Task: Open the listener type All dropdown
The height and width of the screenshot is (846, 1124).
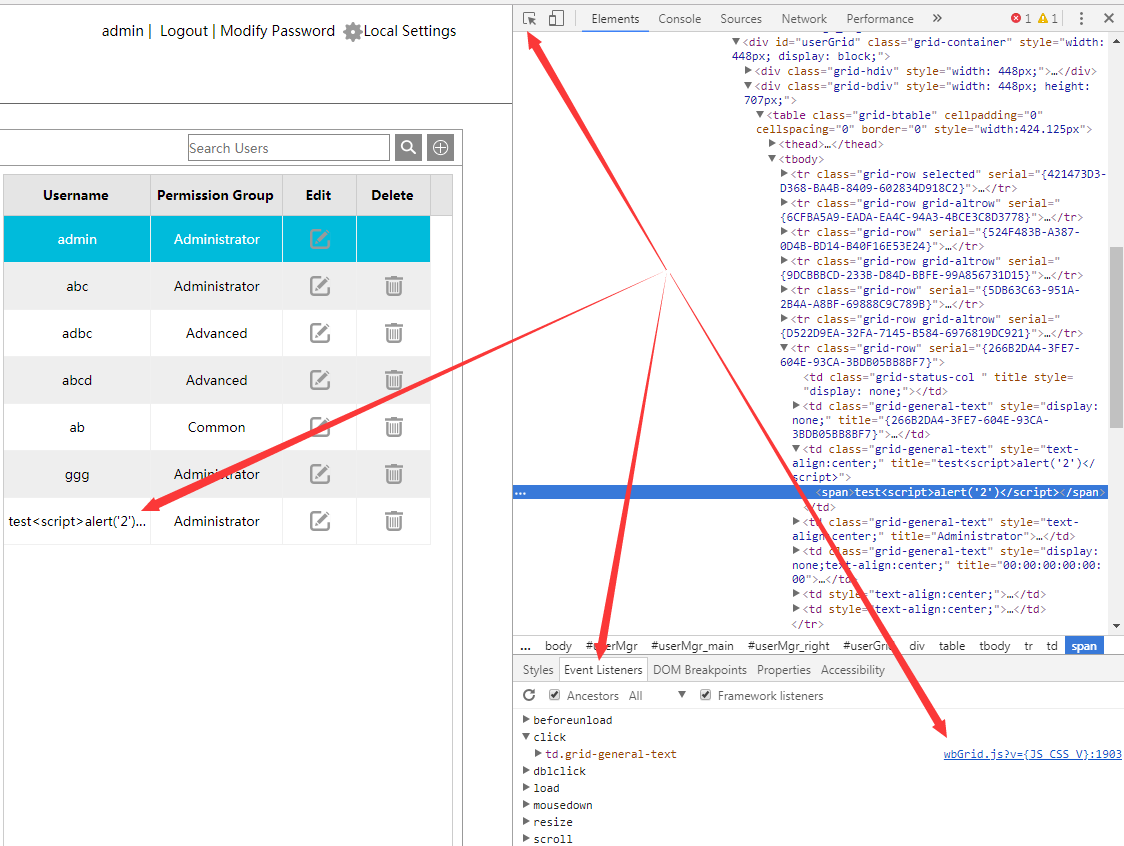Action: click(657, 695)
